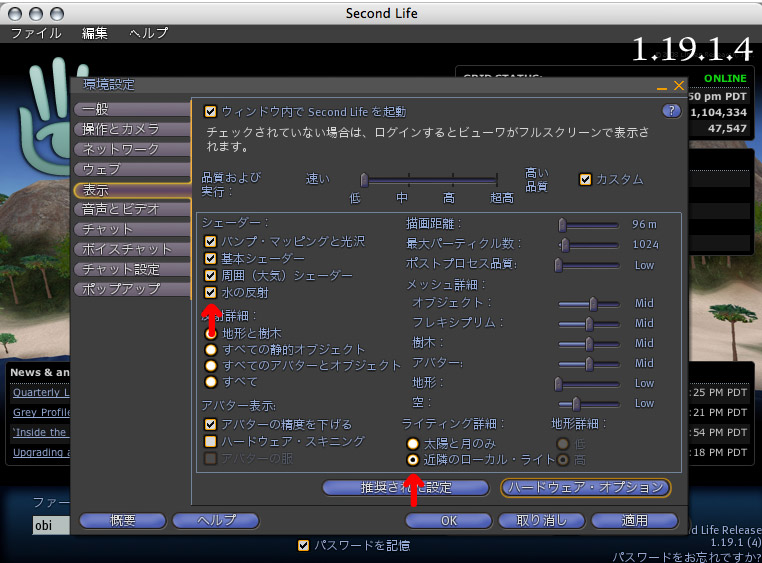The image size is (762, 563).
Task: Adjust the オブジェクト mesh detail slider
Action: click(x=589, y=304)
